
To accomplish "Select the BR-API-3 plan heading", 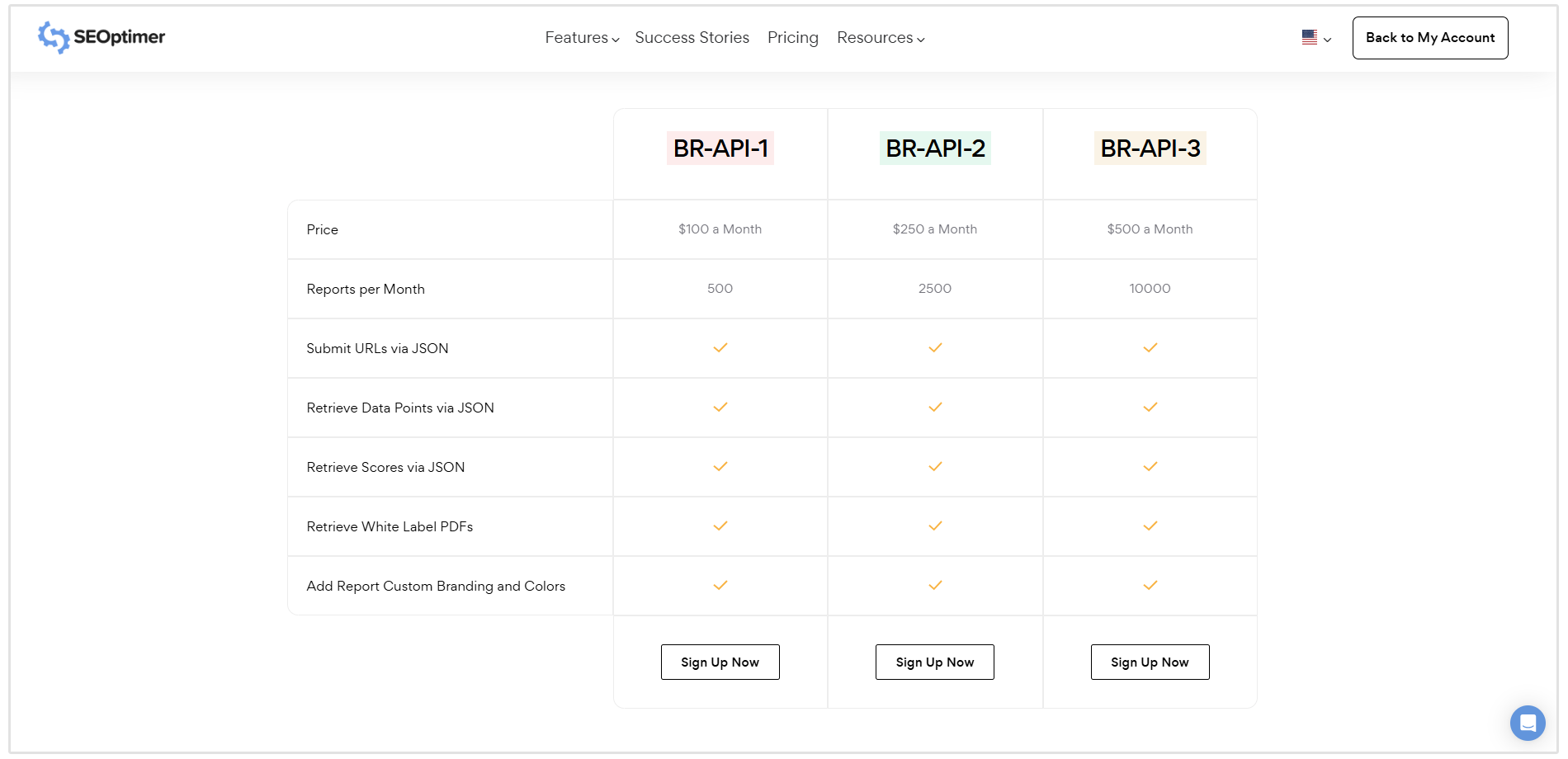I will (x=1150, y=148).
